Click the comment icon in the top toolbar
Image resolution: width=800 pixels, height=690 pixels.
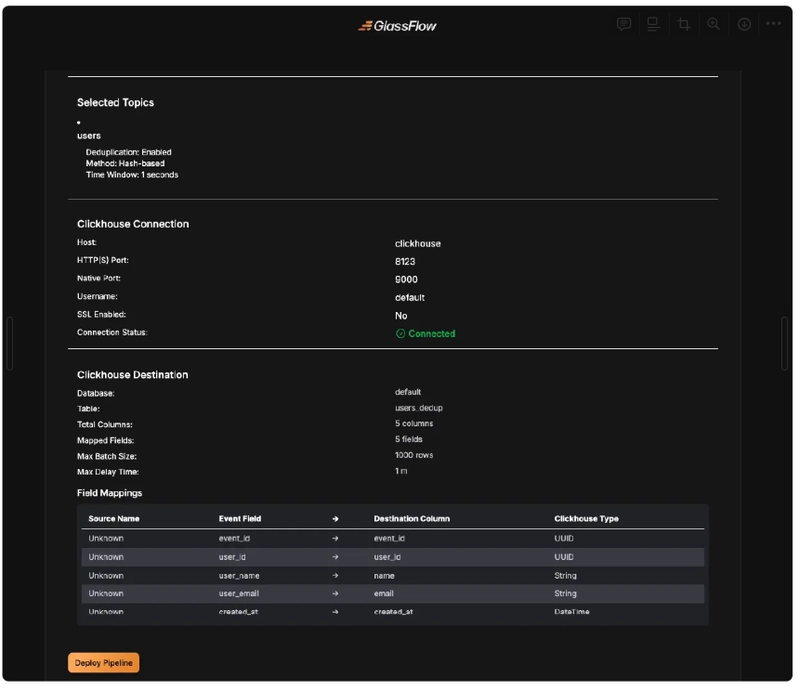[x=623, y=24]
